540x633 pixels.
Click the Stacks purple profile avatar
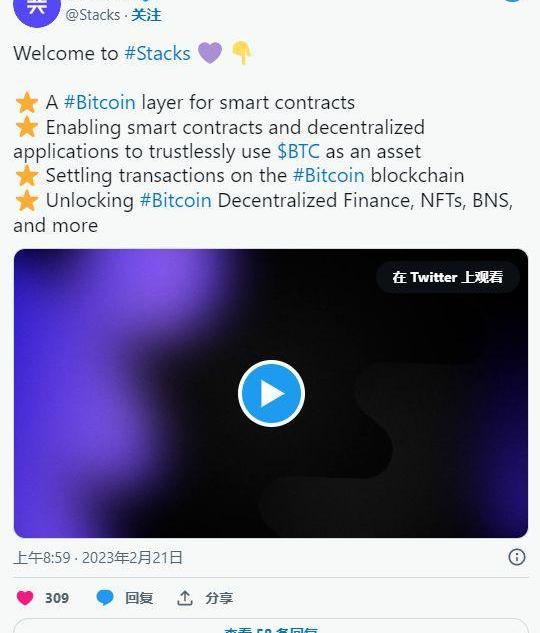coord(37,10)
